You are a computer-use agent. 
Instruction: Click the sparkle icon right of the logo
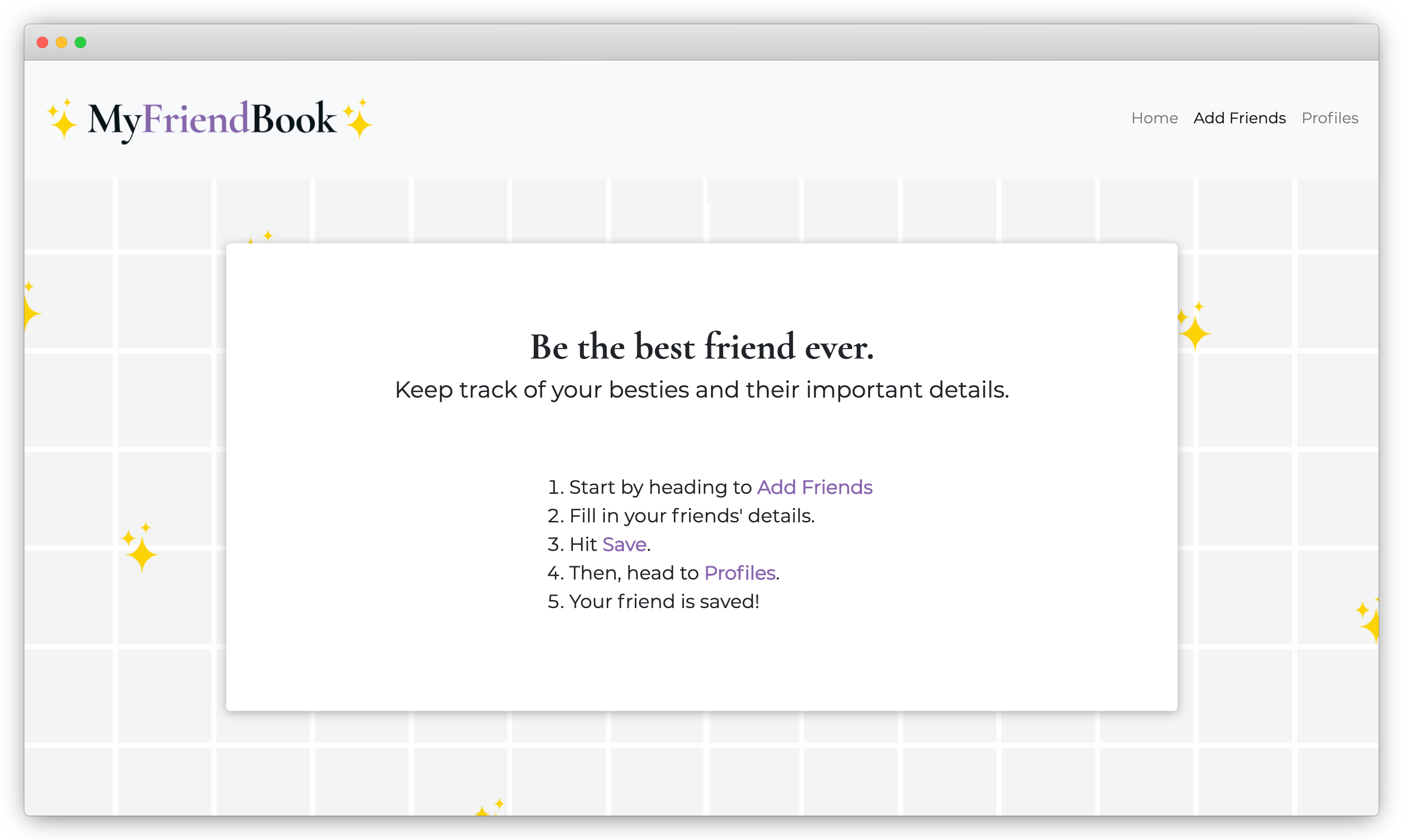pyautogui.click(x=358, y=119)
